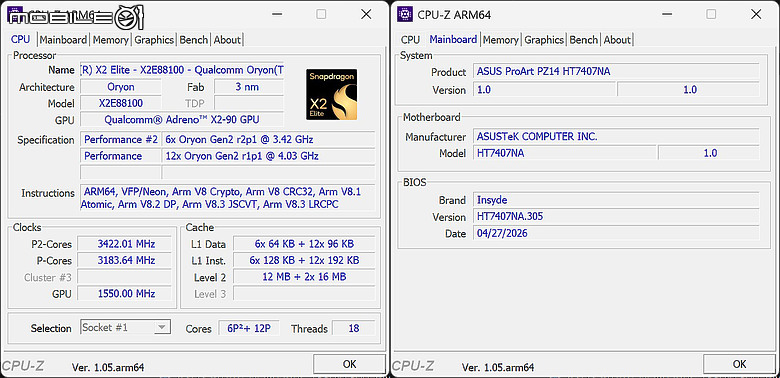Click the empty TDP field
The height and width of the screenshot is (378, 780).
(249, 103)
